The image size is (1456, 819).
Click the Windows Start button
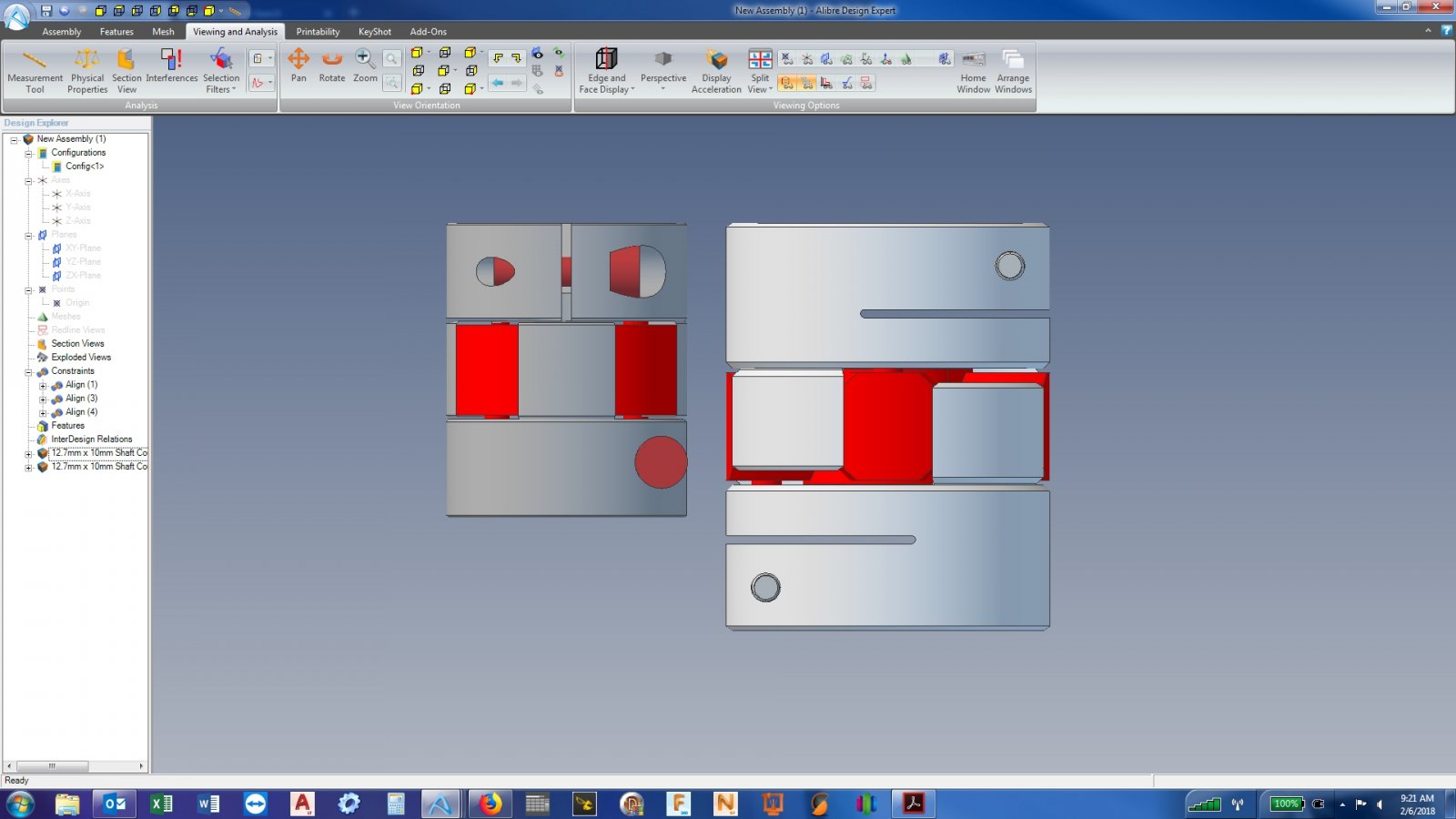20,804
